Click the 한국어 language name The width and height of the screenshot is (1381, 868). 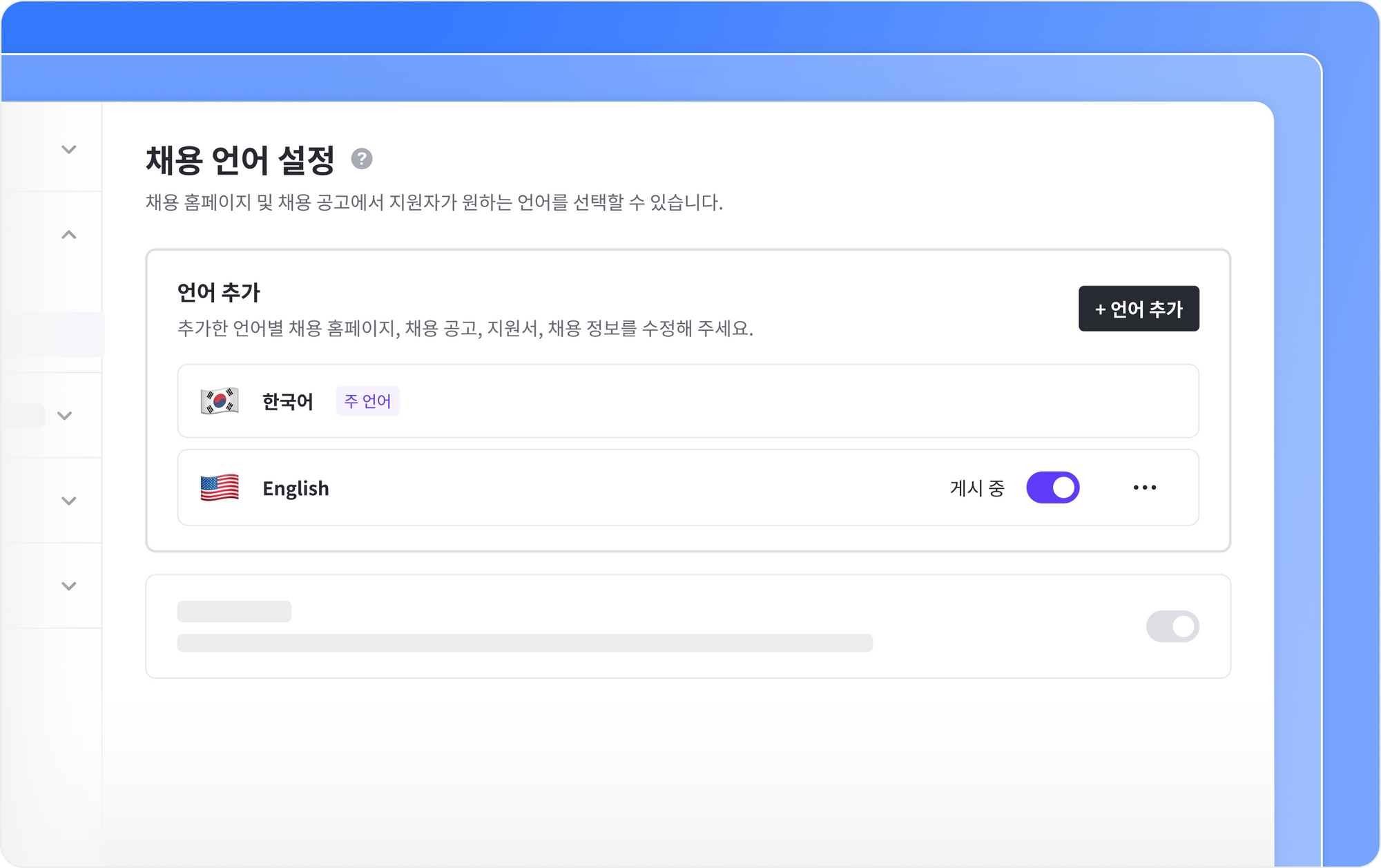tap(287, 401)
